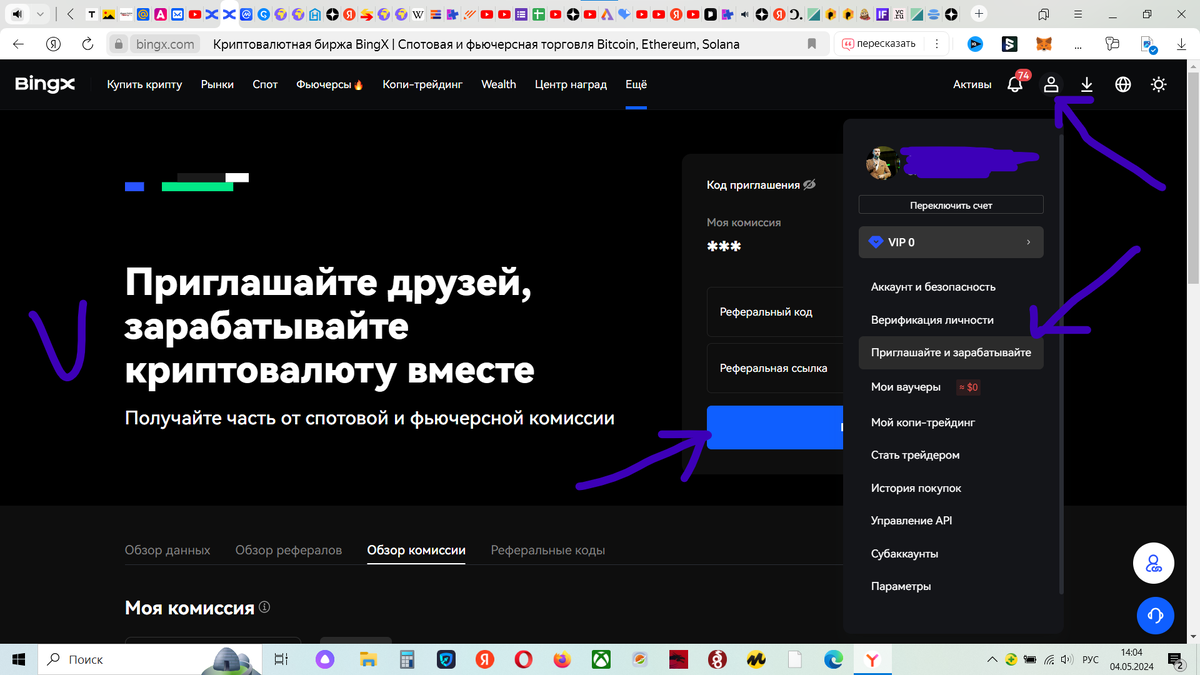Open Спот navigation item

tap(265, 84)
